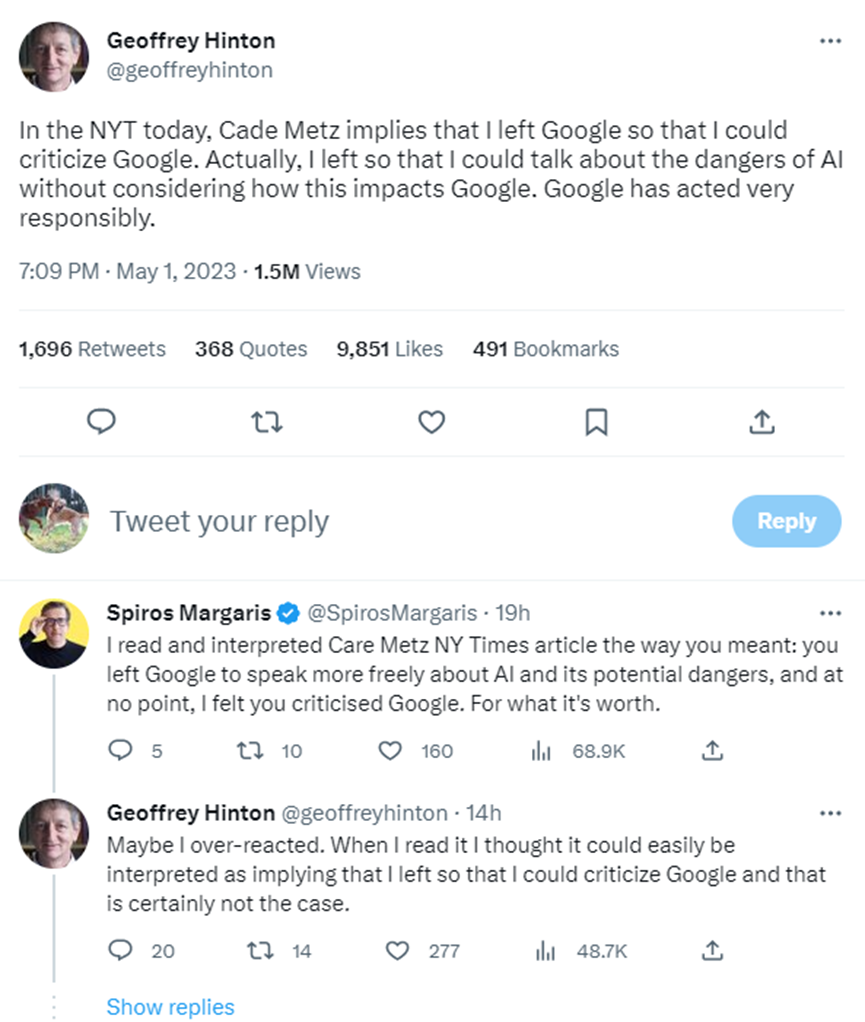The width and height of the screenshot is (865, 1022).
Task: View analytics for Spiros Margaris reply
Action: [x=541, y=750]
